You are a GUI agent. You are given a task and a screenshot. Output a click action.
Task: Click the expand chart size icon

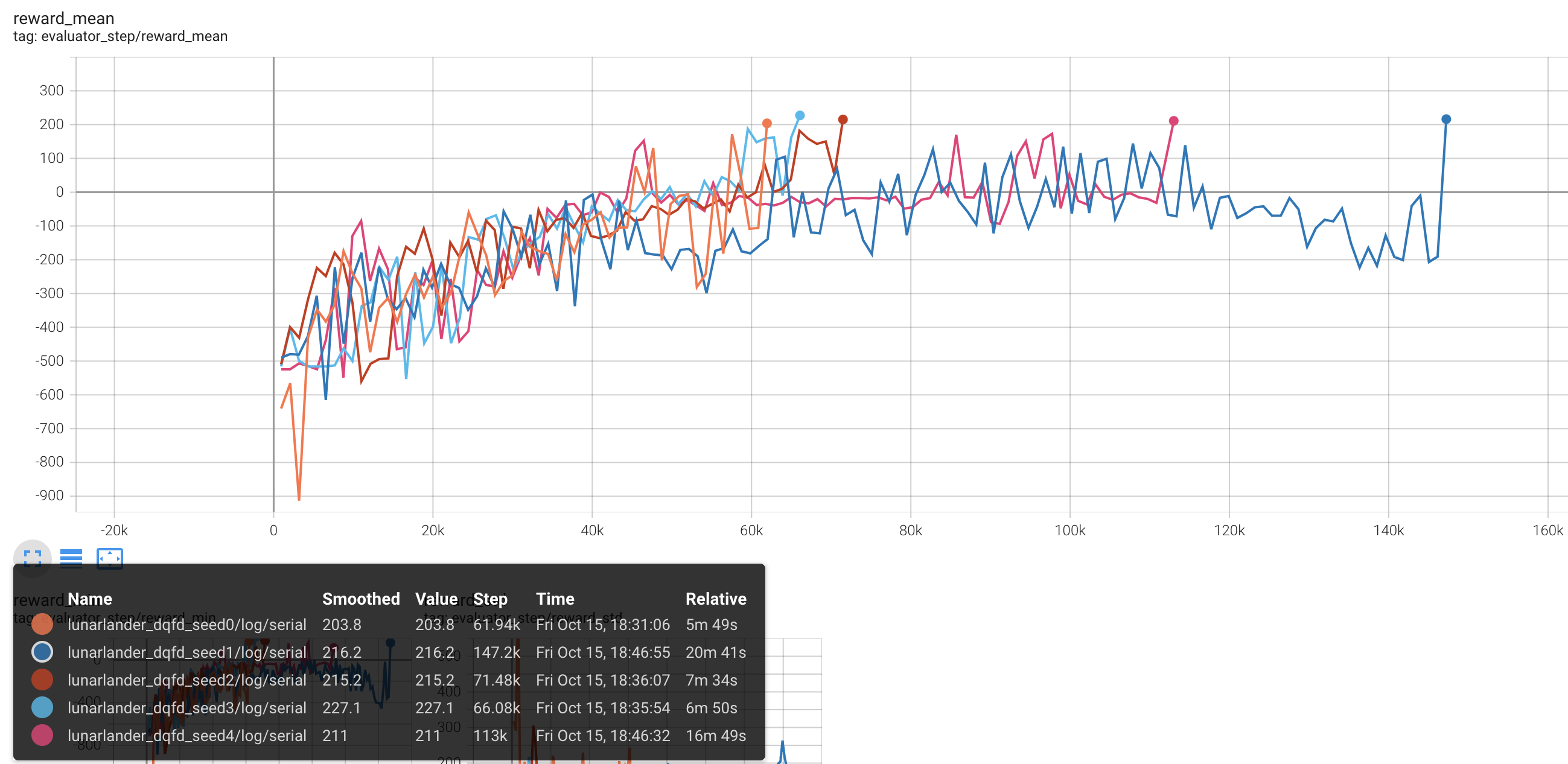click(x=32, y=558)
